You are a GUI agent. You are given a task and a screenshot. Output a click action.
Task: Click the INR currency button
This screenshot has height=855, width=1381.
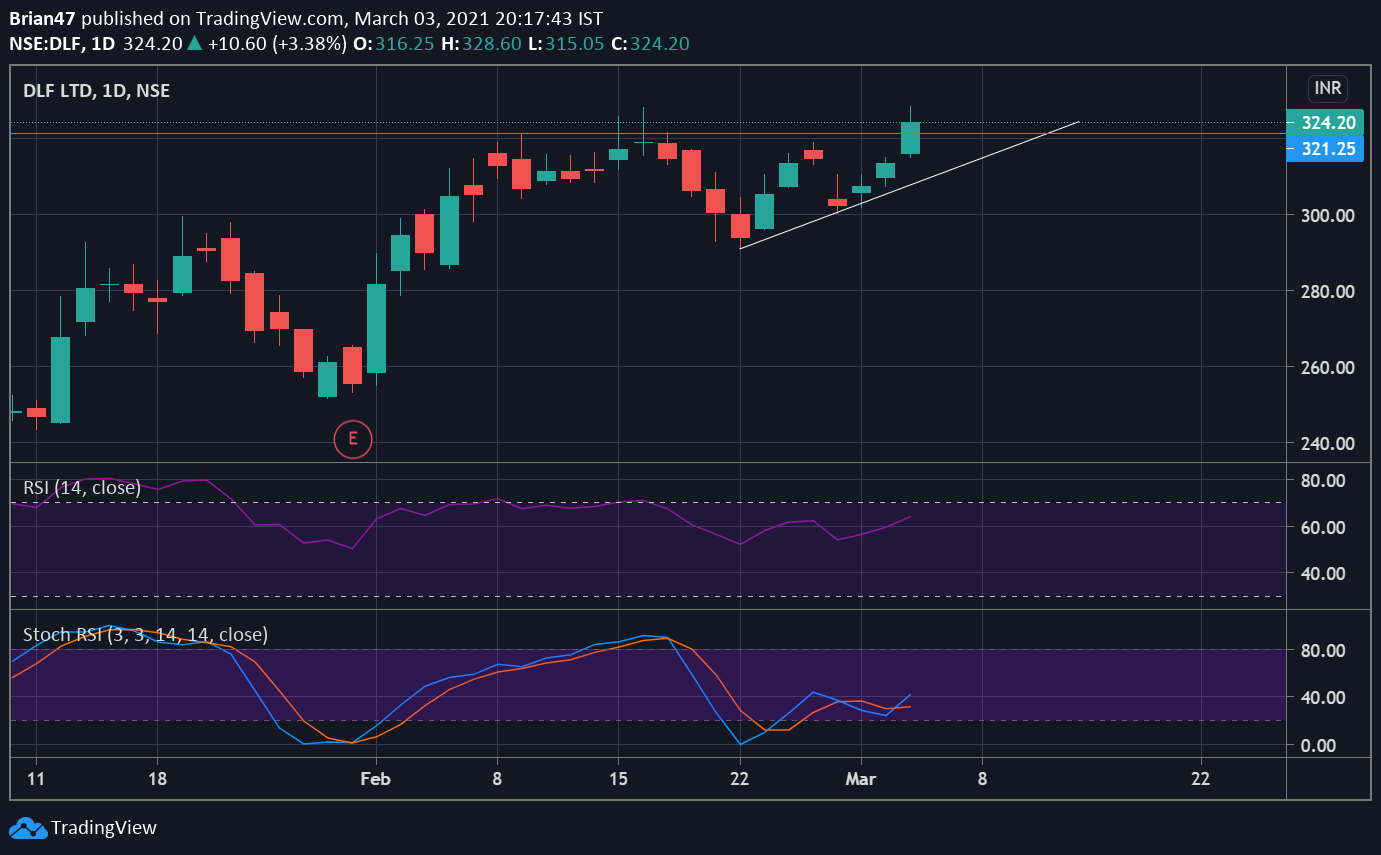coord(1327,89)
